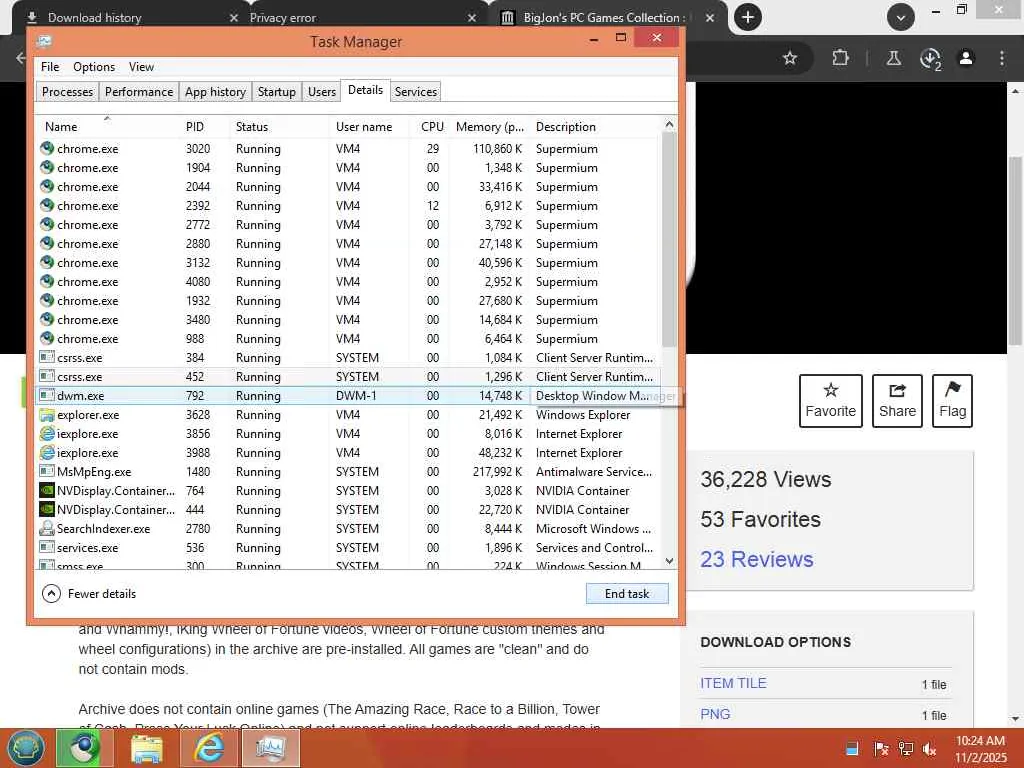Viewport: 1024px width, 768px height.
Task: Open browser labs flask icon
Action: (x=893, y=58)
